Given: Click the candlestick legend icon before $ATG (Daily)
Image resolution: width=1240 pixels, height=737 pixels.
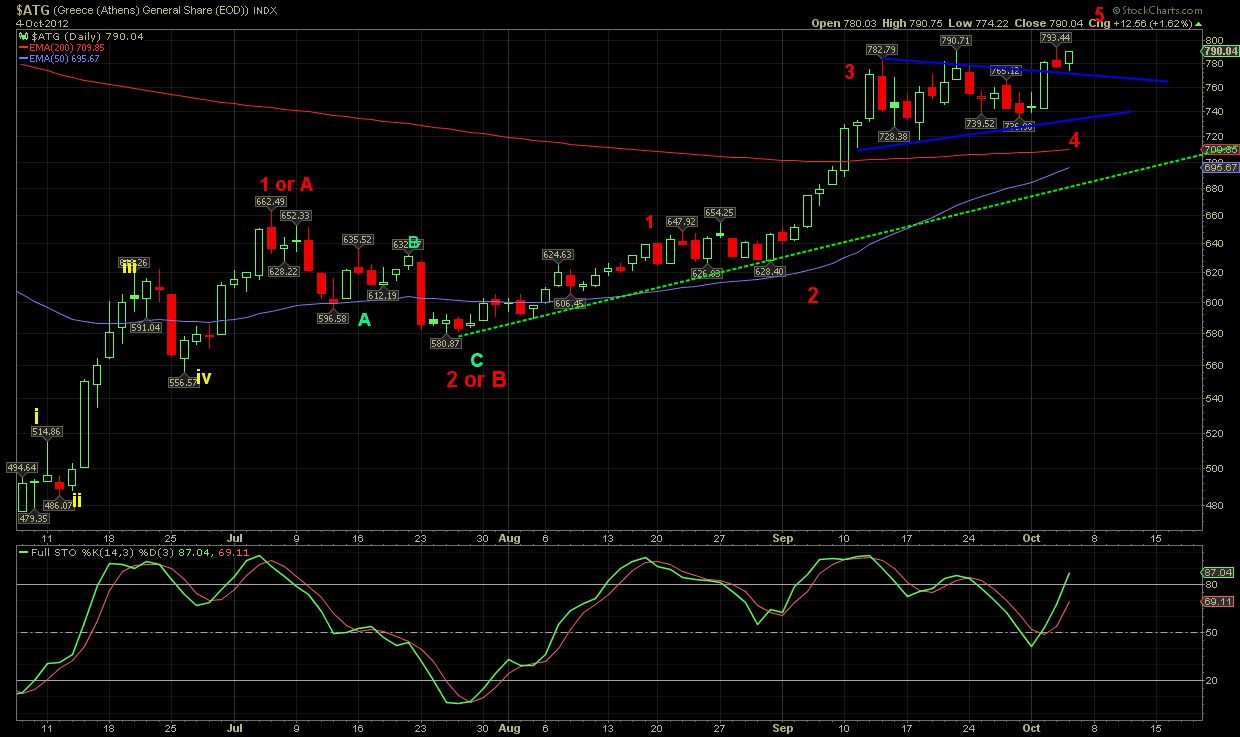Looking at the screenshot, I should [22, 35].
